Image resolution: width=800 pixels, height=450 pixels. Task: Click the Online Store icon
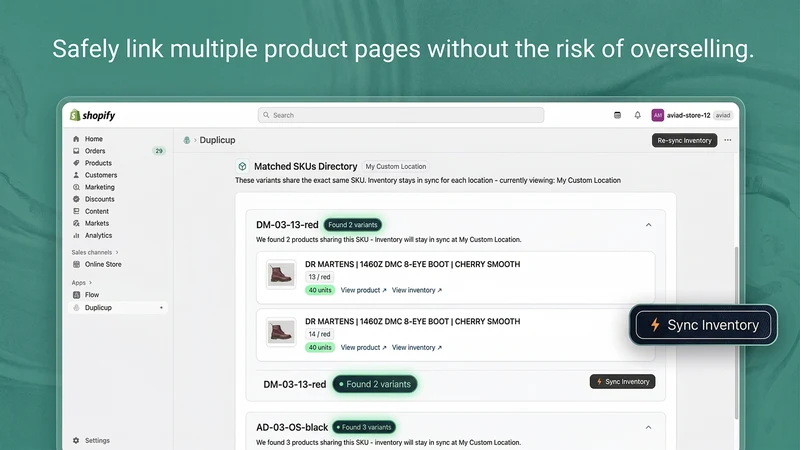(x=76, y=264)
